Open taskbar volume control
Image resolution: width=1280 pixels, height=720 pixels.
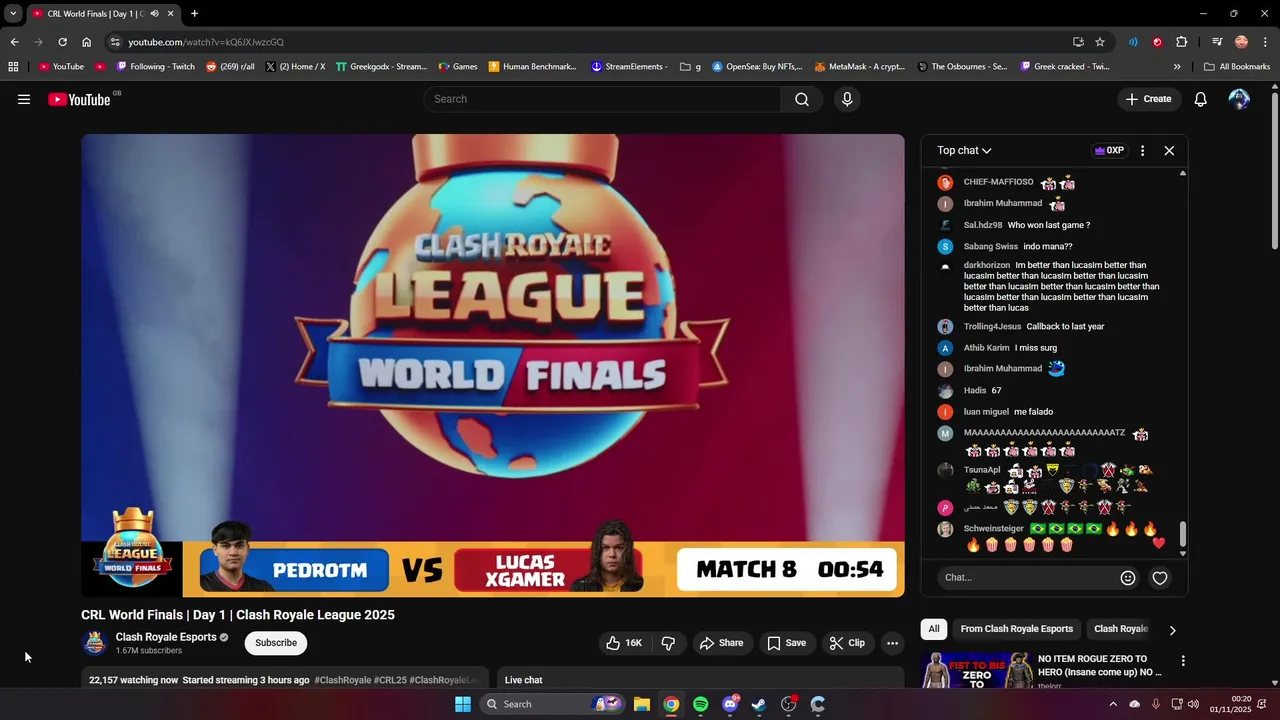click(x=1193, y=704)
